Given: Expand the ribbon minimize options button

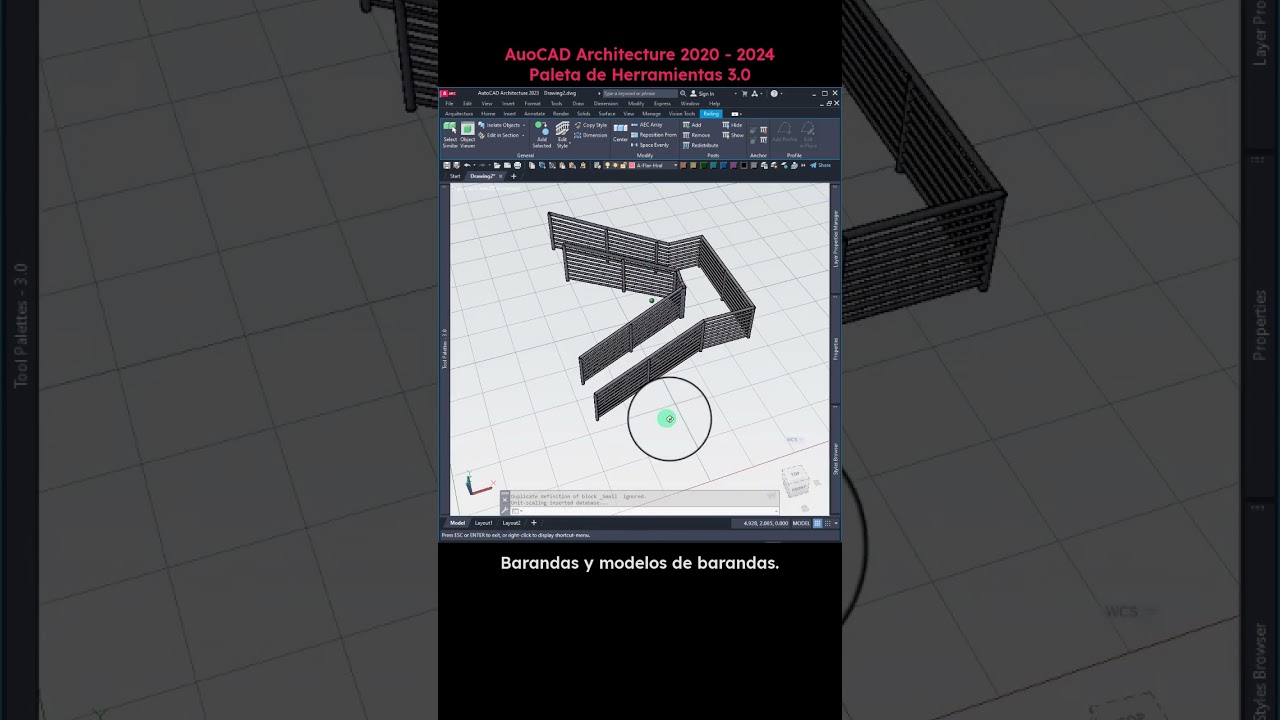Looking at the screenshot, I should pos(740,114).
